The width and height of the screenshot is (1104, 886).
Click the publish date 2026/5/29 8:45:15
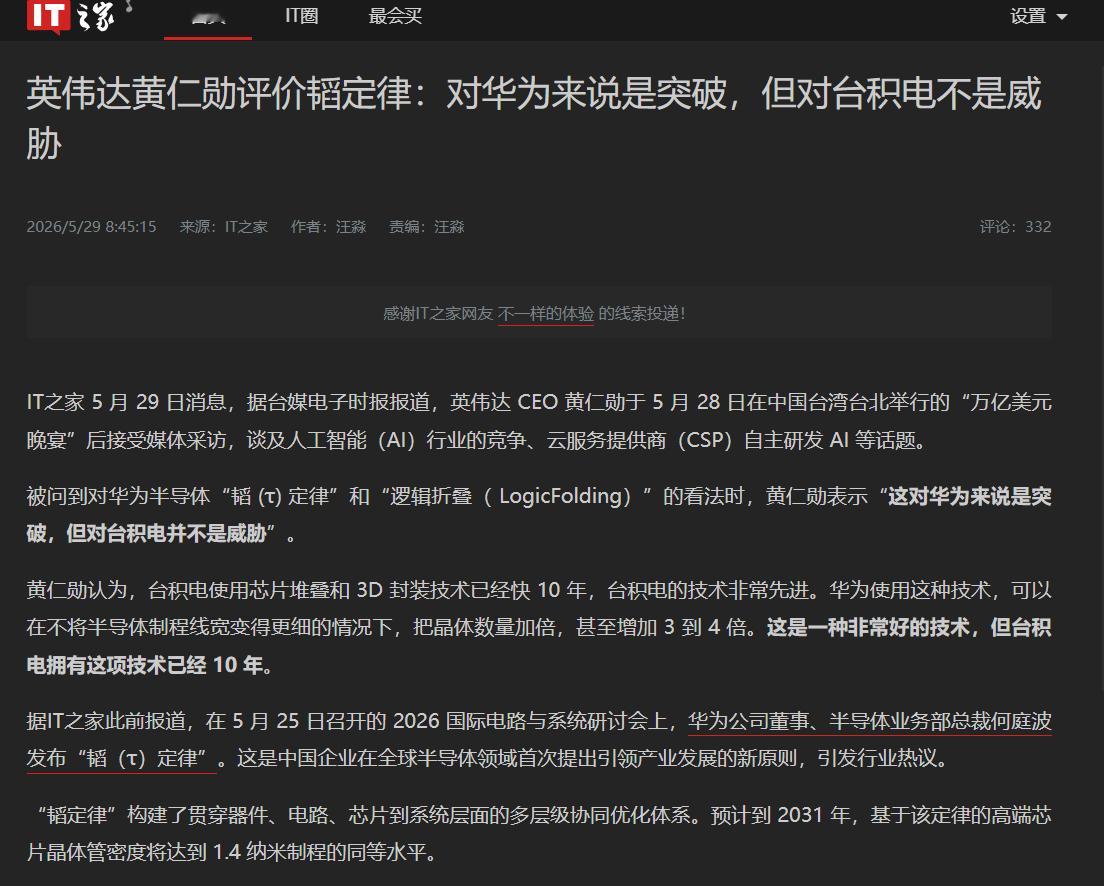click(92, 227)
